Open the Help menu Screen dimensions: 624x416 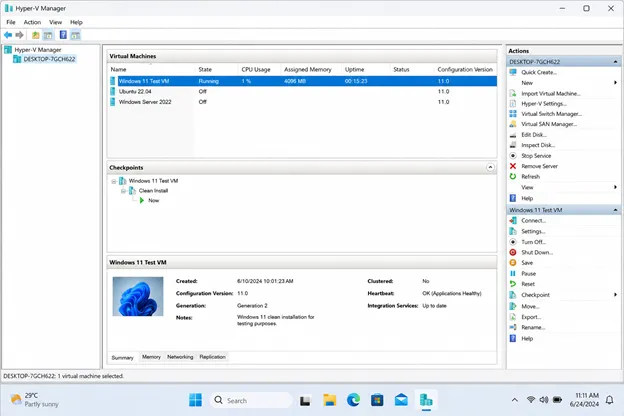point(76,22)
